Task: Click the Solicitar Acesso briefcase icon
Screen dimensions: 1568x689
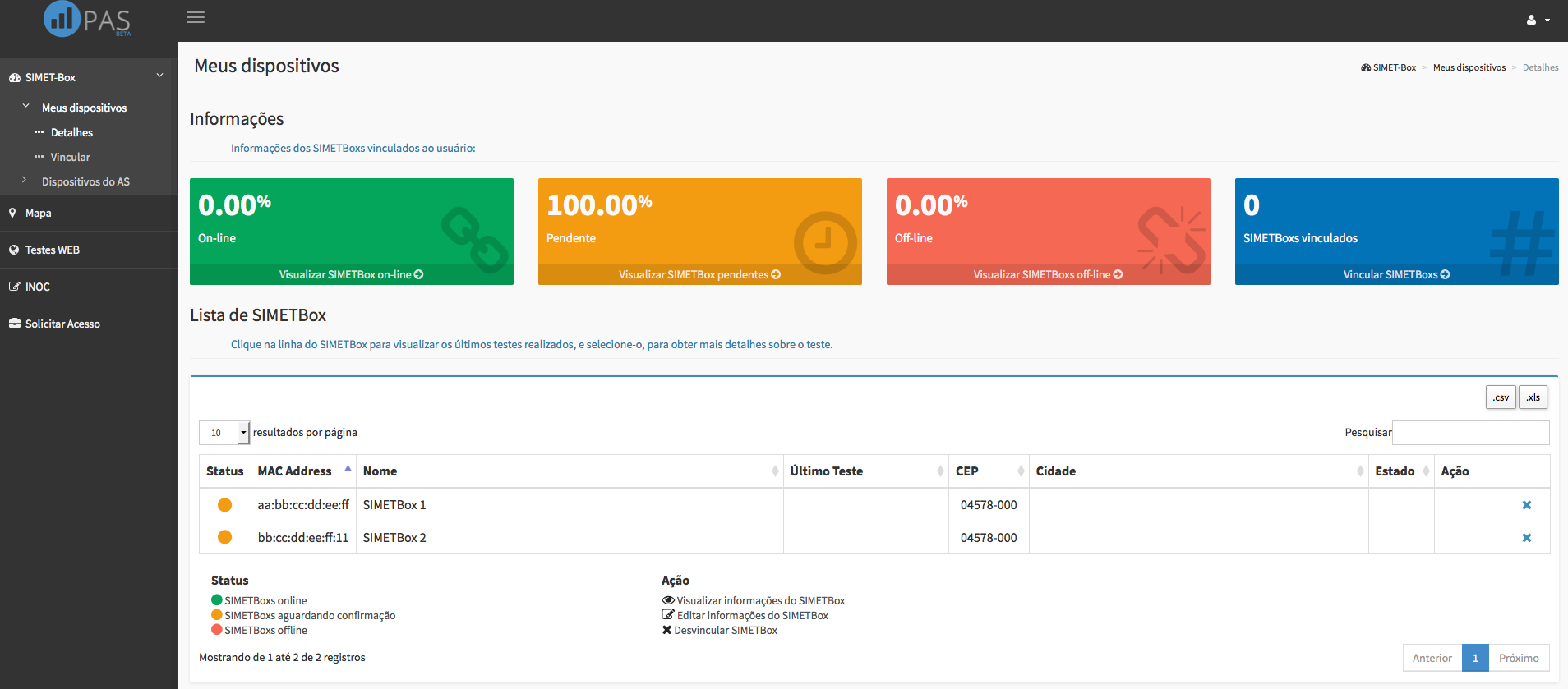Action: pyautogui.click(x=15, y=324)
